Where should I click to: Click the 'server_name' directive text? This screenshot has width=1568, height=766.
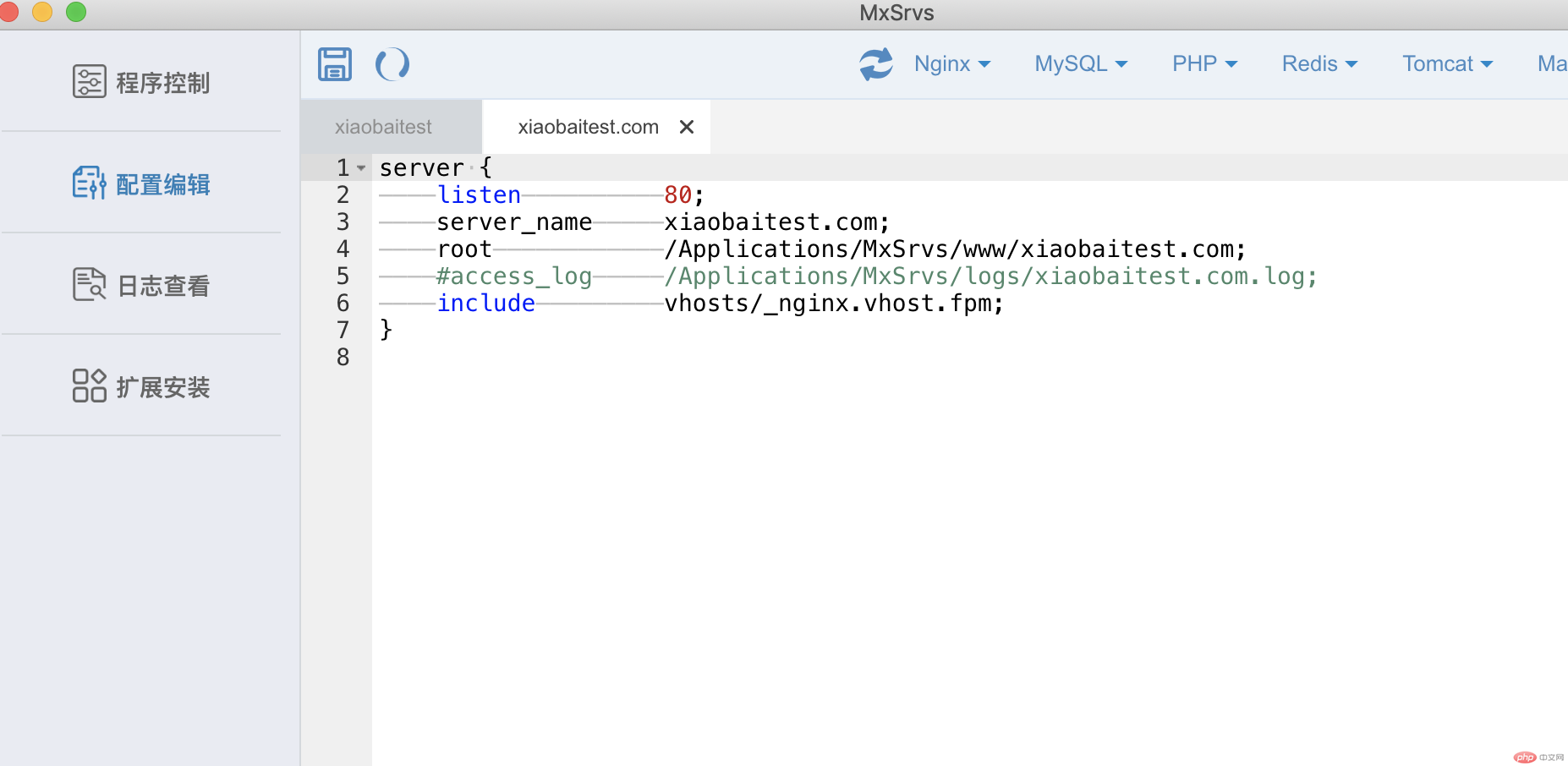tap(514, 222)
